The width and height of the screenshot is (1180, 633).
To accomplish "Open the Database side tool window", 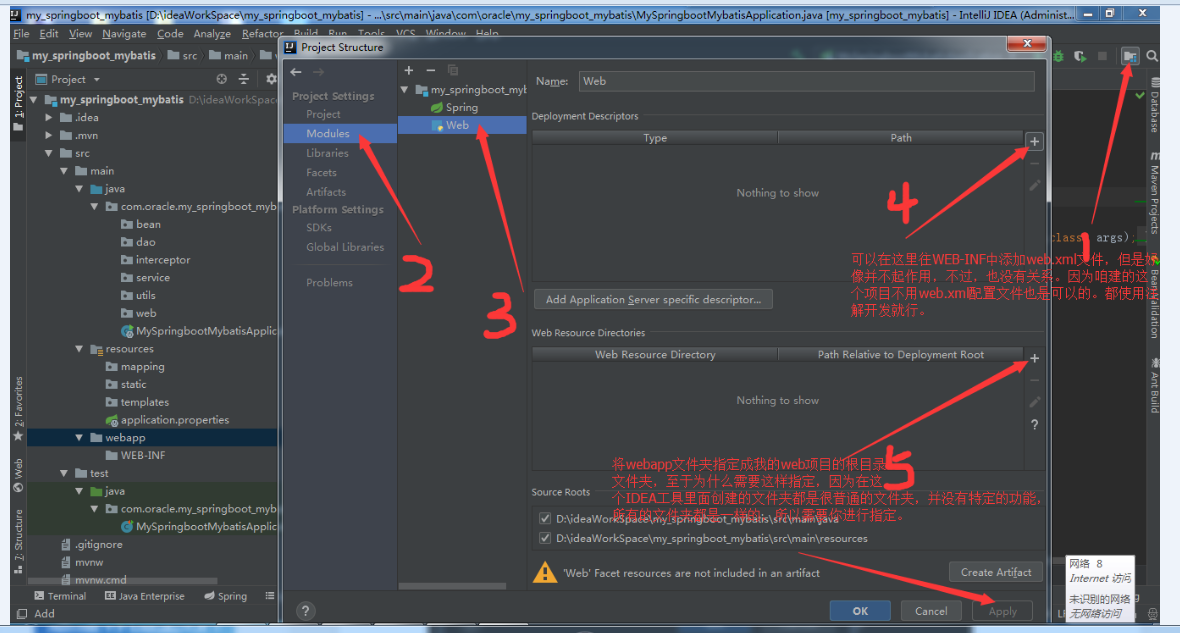I will click(x=1154, y=107).
